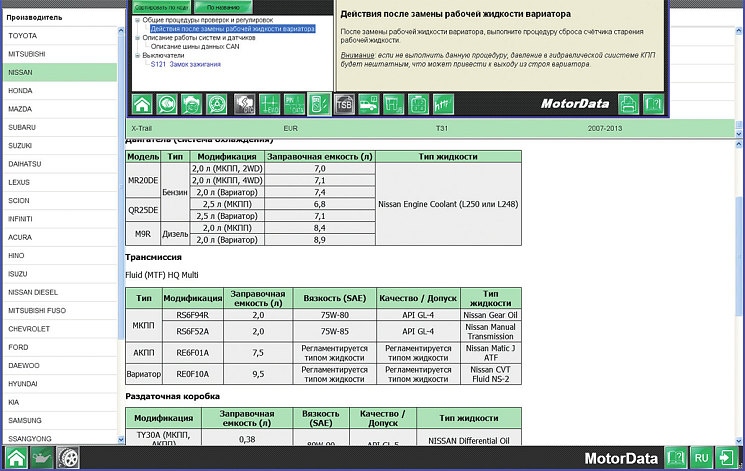This screenshot has width=745, height=471.
Task: Choose DAEWOO manufacturer
Action: (x=60, y=365)
